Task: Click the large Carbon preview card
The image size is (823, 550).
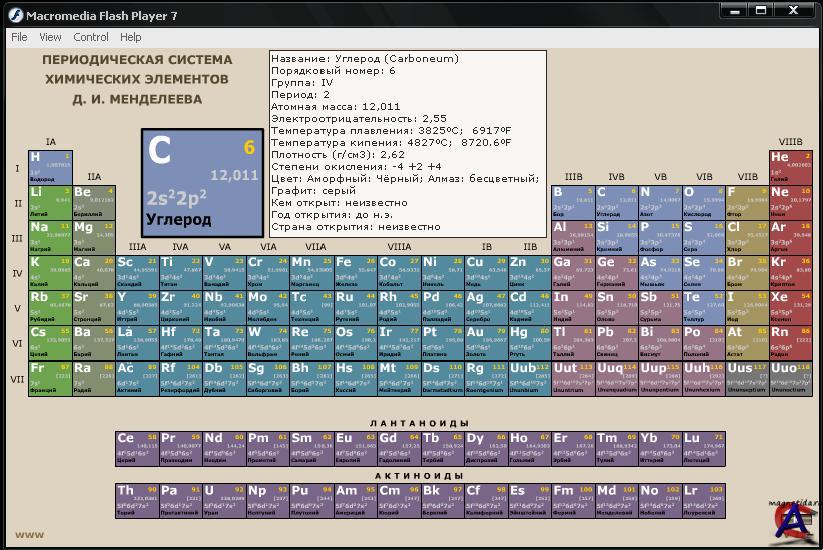Action: click(x=201, y=182)
